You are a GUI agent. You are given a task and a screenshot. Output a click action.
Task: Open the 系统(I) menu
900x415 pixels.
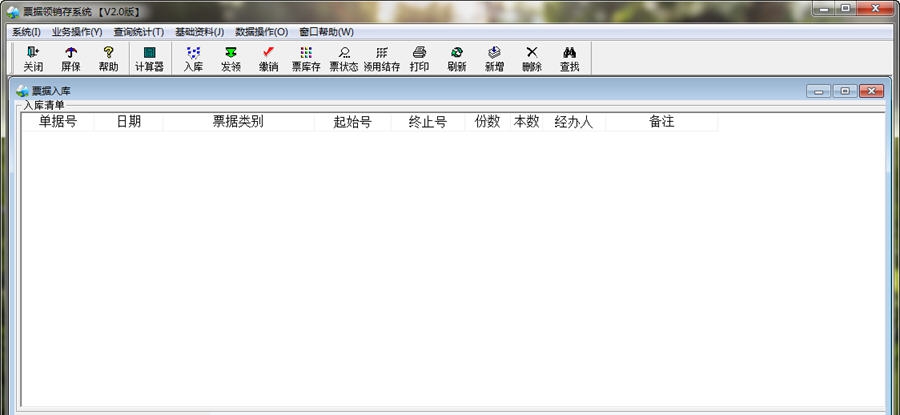26,32
